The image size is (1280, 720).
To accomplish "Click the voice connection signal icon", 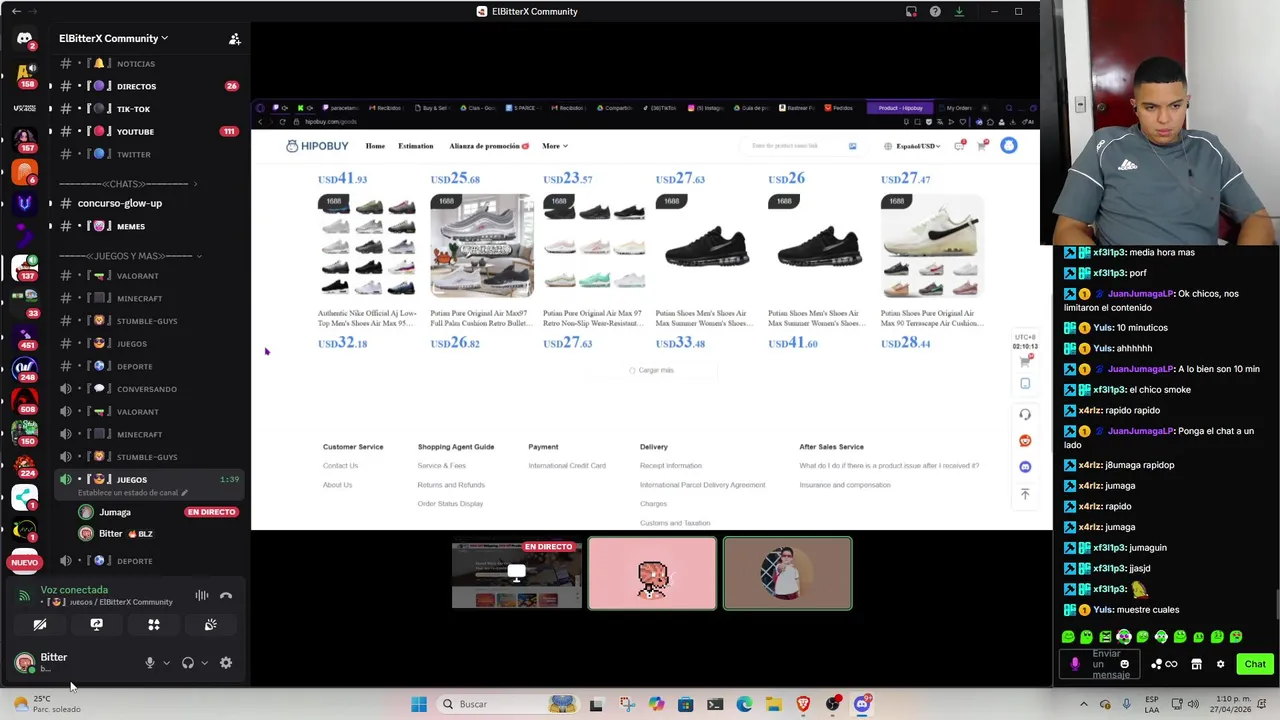I will pos(25,596).
